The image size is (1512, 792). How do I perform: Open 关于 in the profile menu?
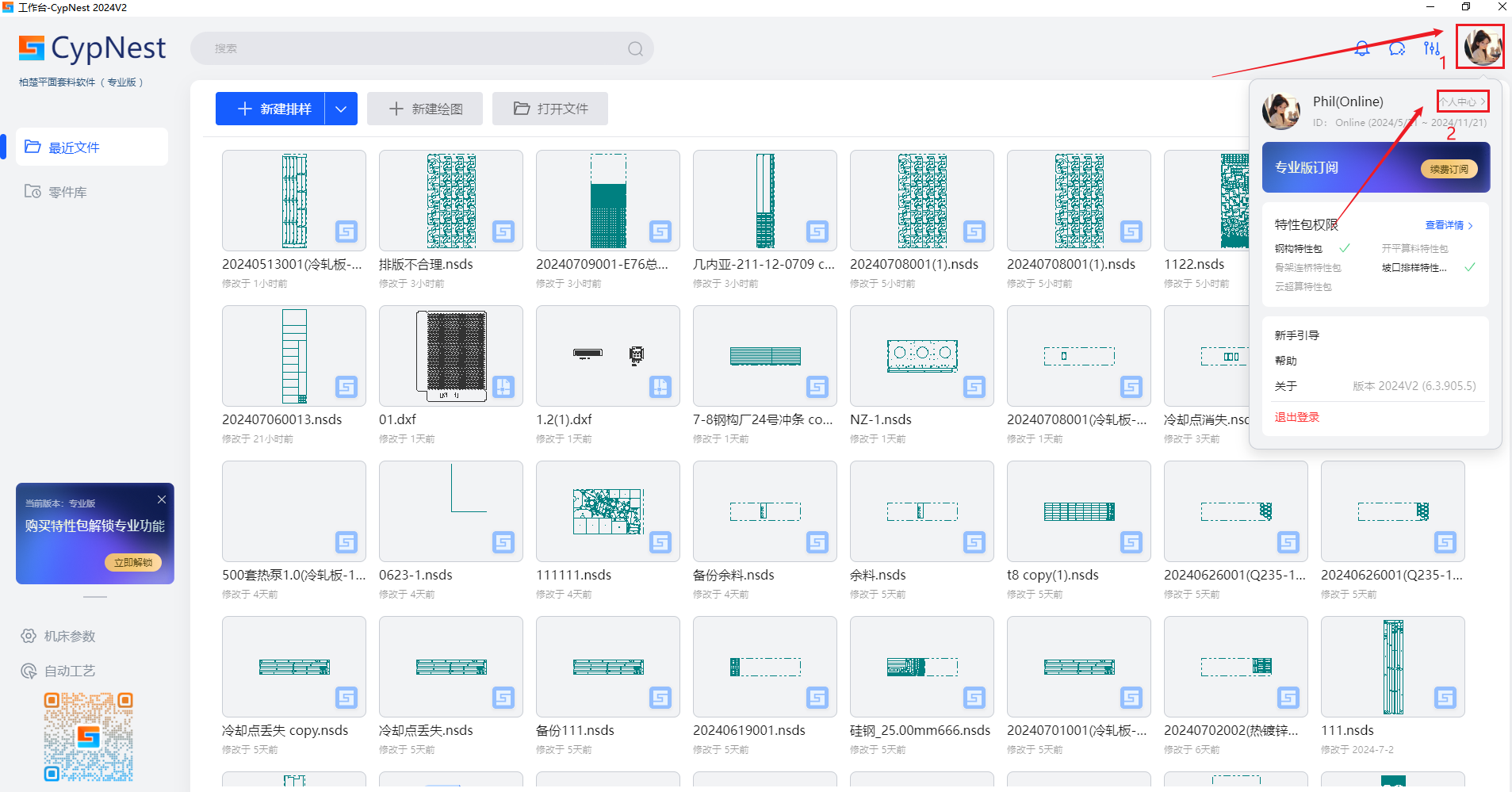(x=1286, y=386)
